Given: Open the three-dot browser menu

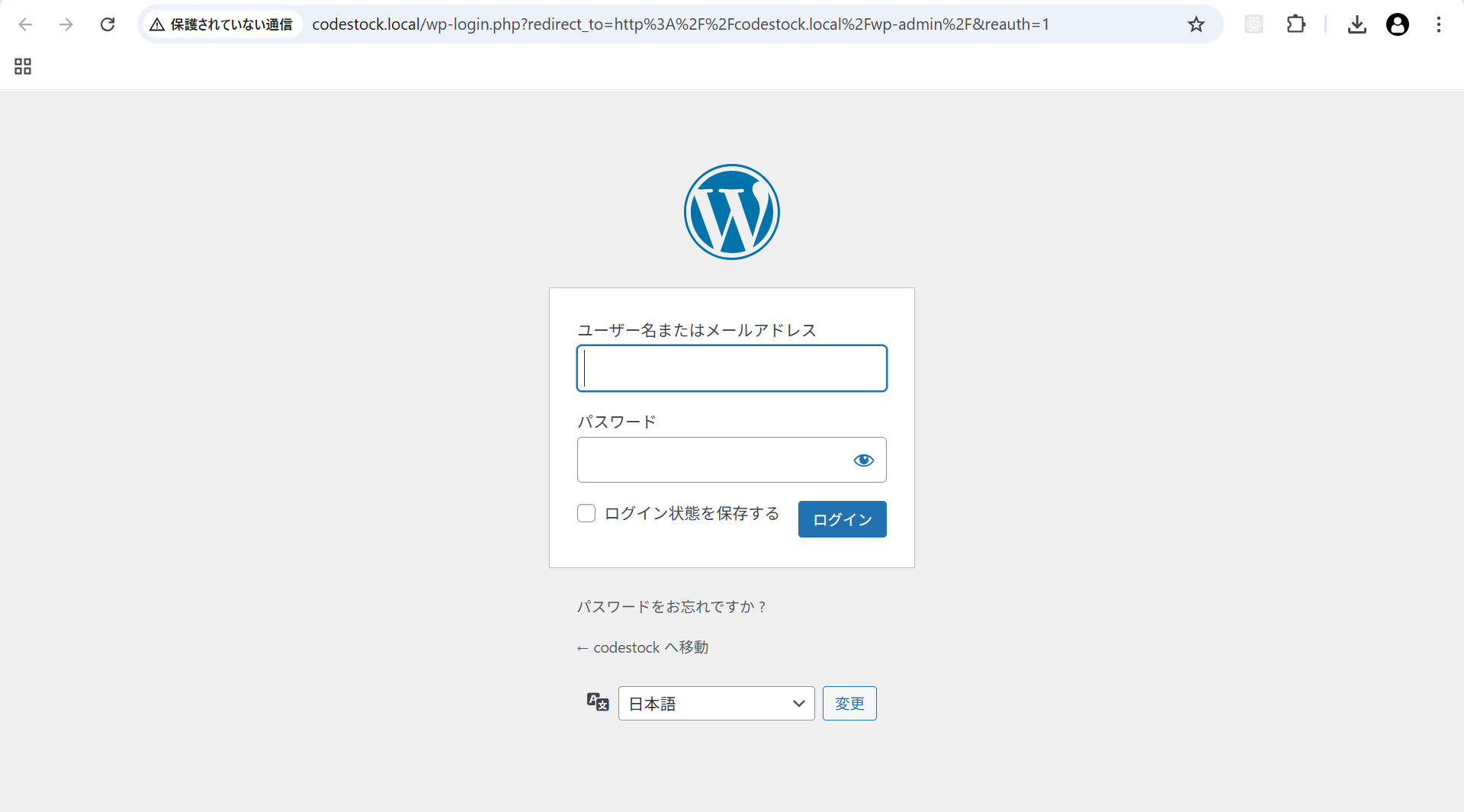Looking at the screenshot, I should 1439,24.
